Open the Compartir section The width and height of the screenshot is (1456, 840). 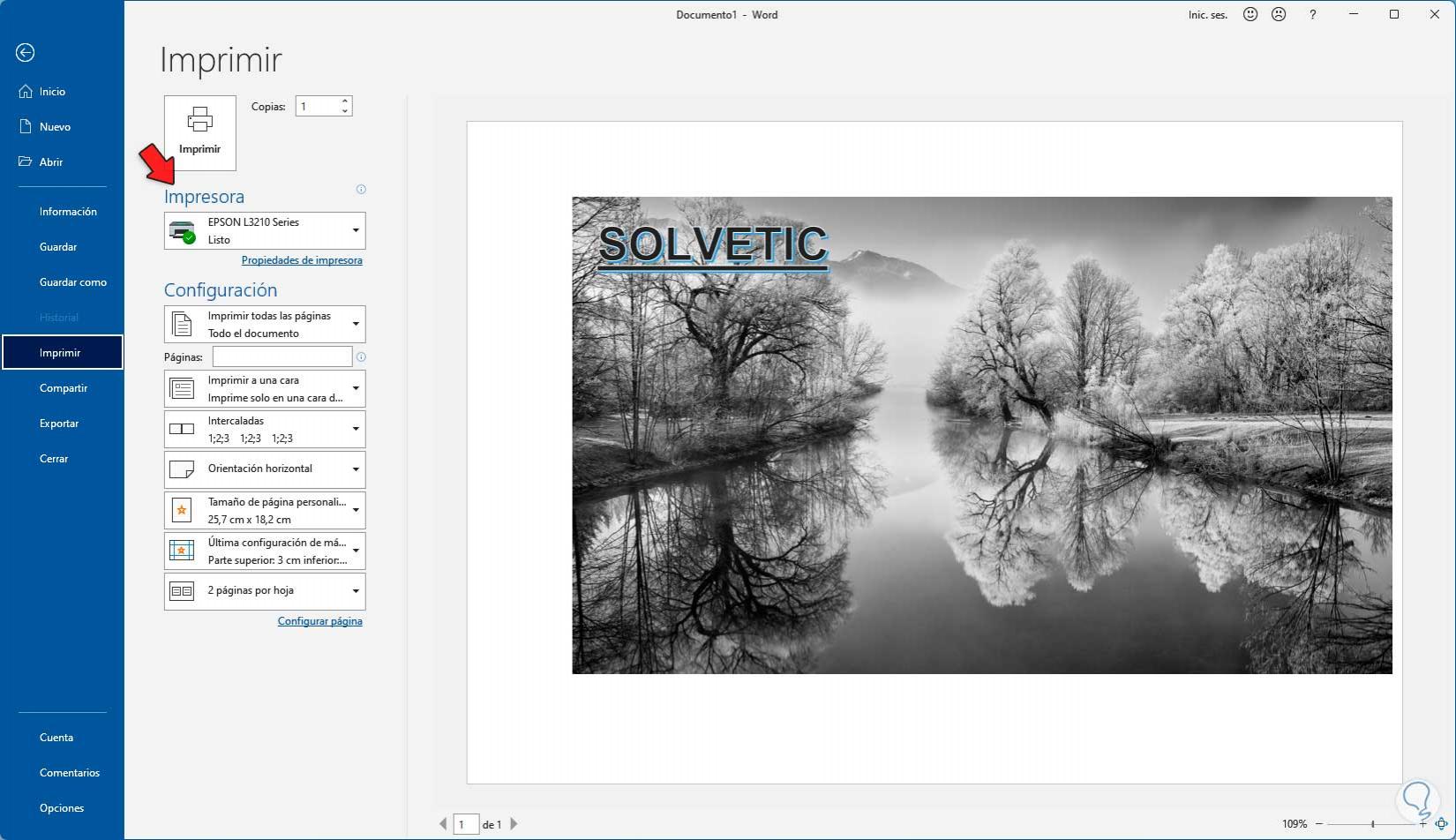click(64, 388)
